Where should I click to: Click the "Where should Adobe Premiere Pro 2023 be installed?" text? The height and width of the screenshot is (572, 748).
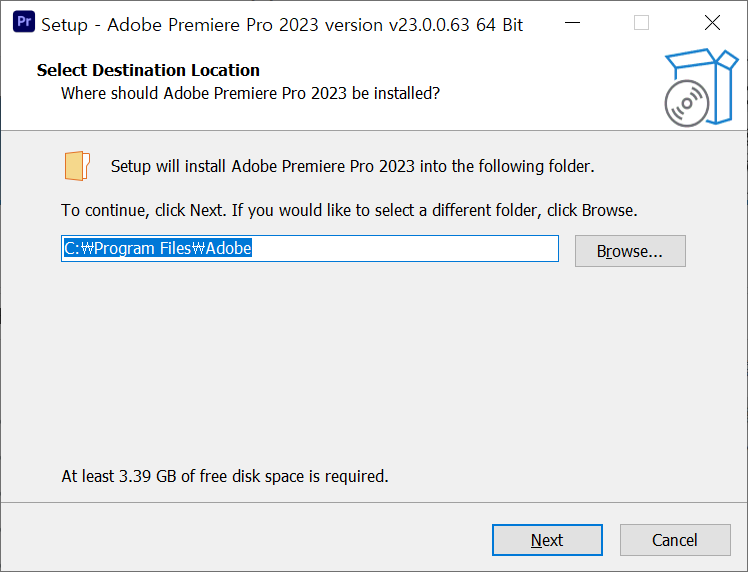click(x=250, y=93)
